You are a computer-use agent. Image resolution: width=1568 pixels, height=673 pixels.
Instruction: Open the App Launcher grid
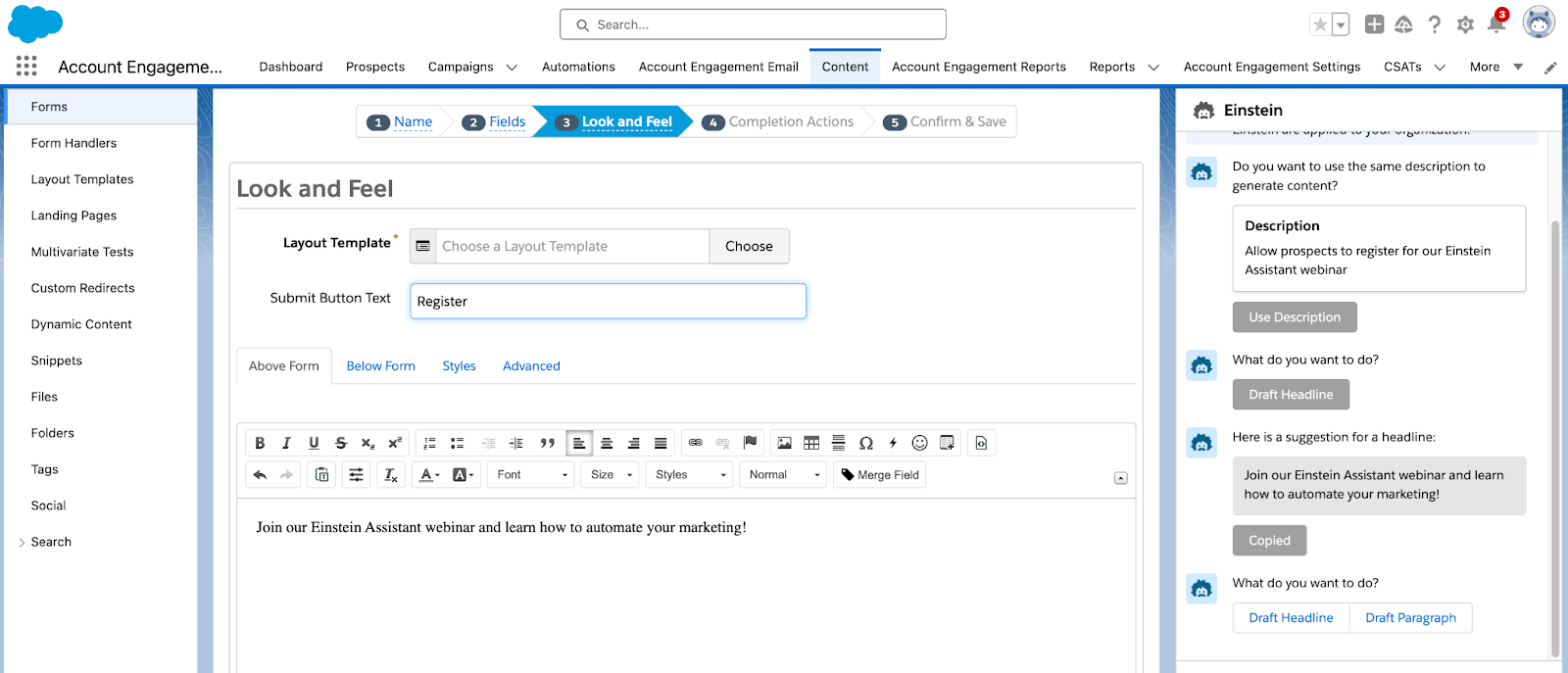[x=26, y=66]
